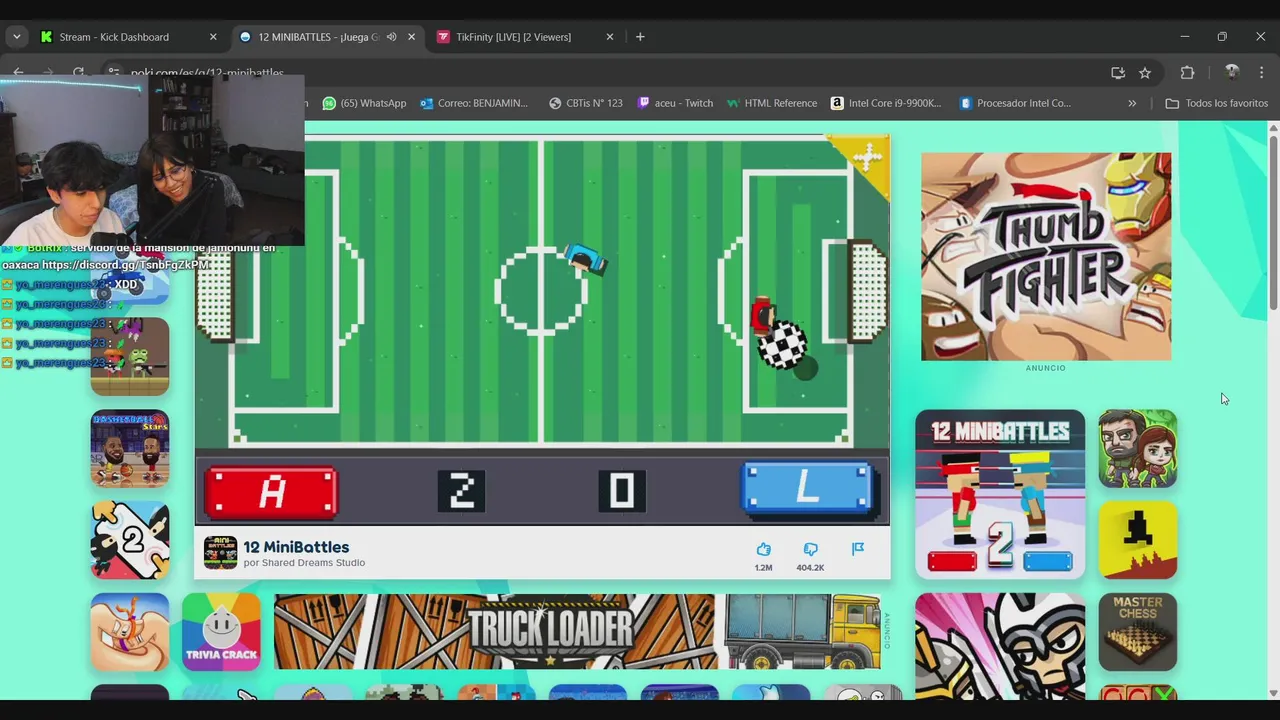Screen dimensions: 1280x720
Task: Open the TikFinity LIVE tab
Action: [513, 37]
